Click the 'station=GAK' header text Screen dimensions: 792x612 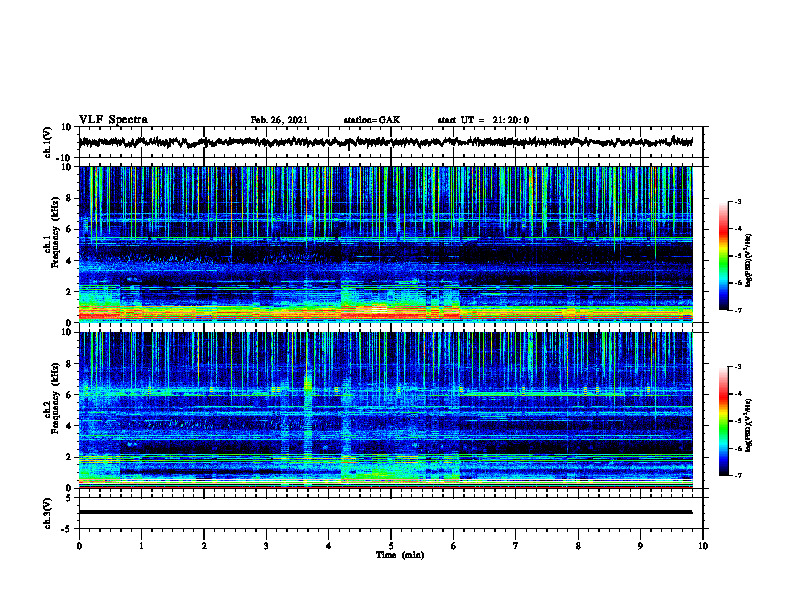coord(372,120)
